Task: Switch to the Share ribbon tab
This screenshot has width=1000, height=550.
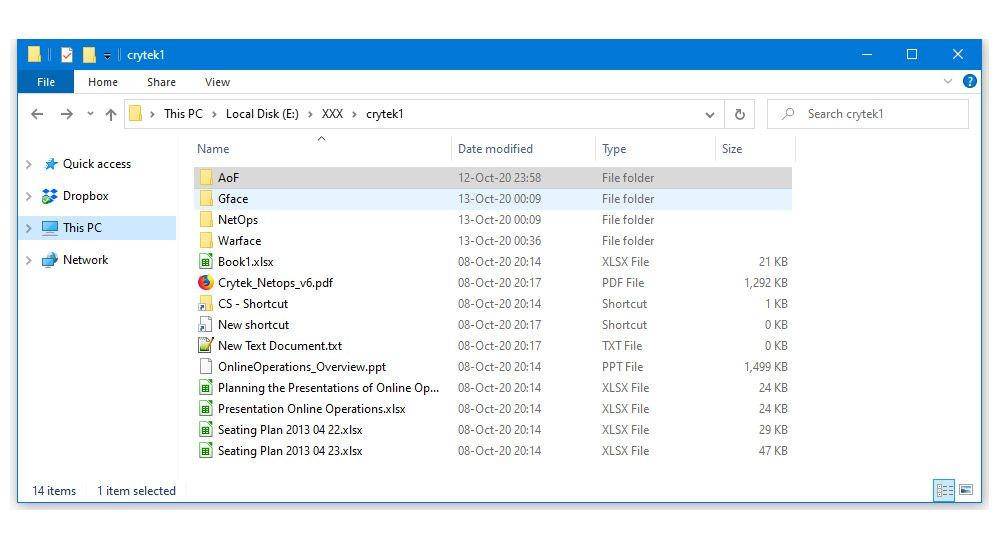Action: [x=161, y=82]
